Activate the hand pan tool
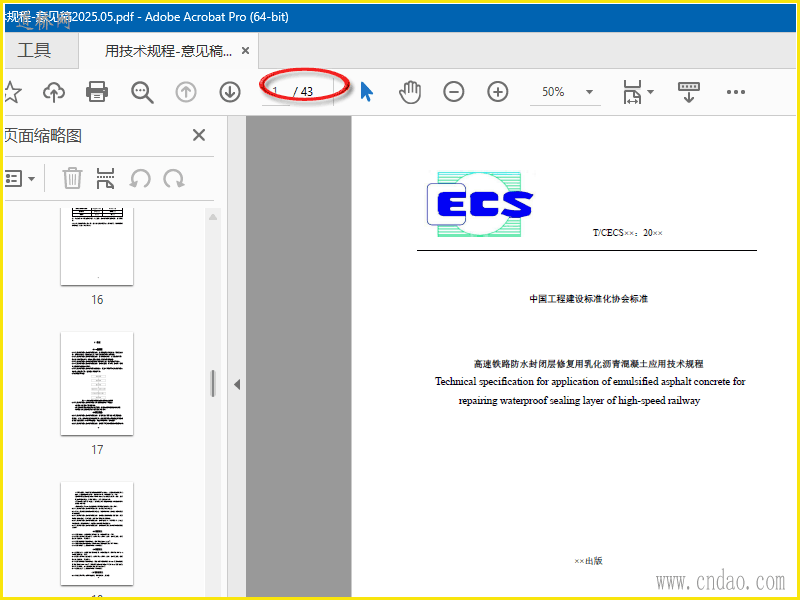Image resolution: width=800 pixels, height=600 pixels. (410, 92)
